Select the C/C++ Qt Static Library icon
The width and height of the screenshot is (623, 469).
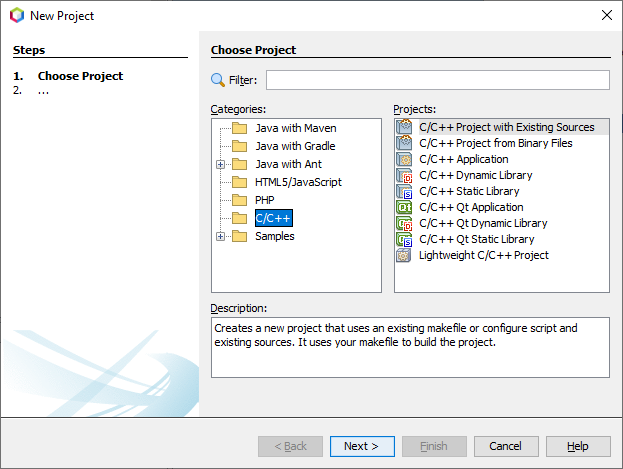404,239
